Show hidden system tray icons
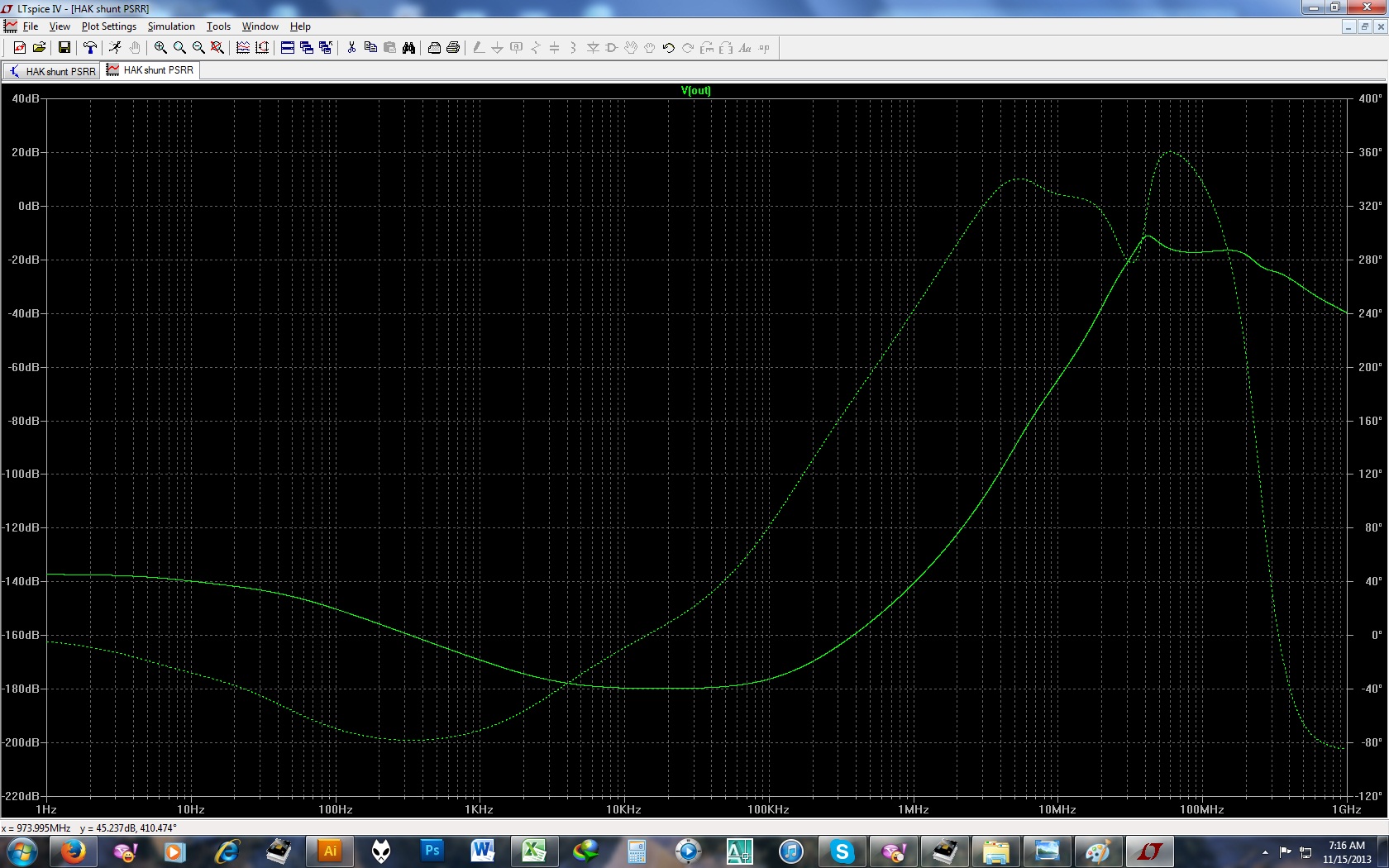The image size is (1389, 868). coord(1265,851)
